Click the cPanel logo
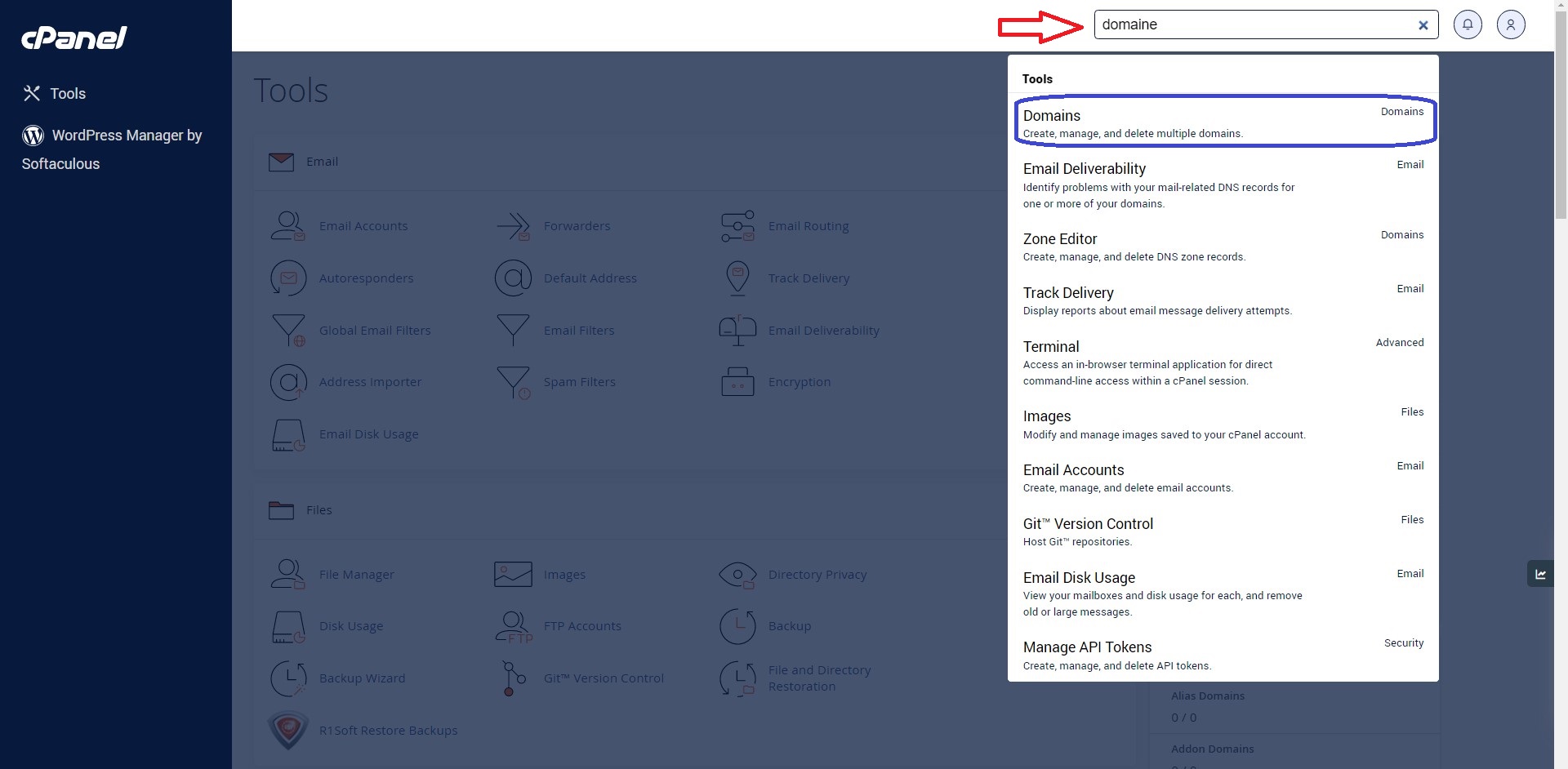Screen dimensions: 1568x769 74,38
